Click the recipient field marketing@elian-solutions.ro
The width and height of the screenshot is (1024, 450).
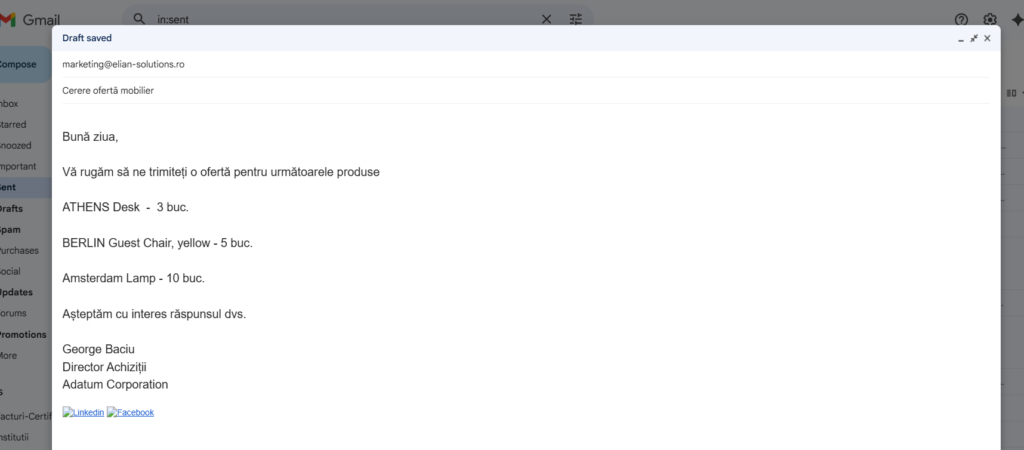pyautogui.click(x=123, y=64)
